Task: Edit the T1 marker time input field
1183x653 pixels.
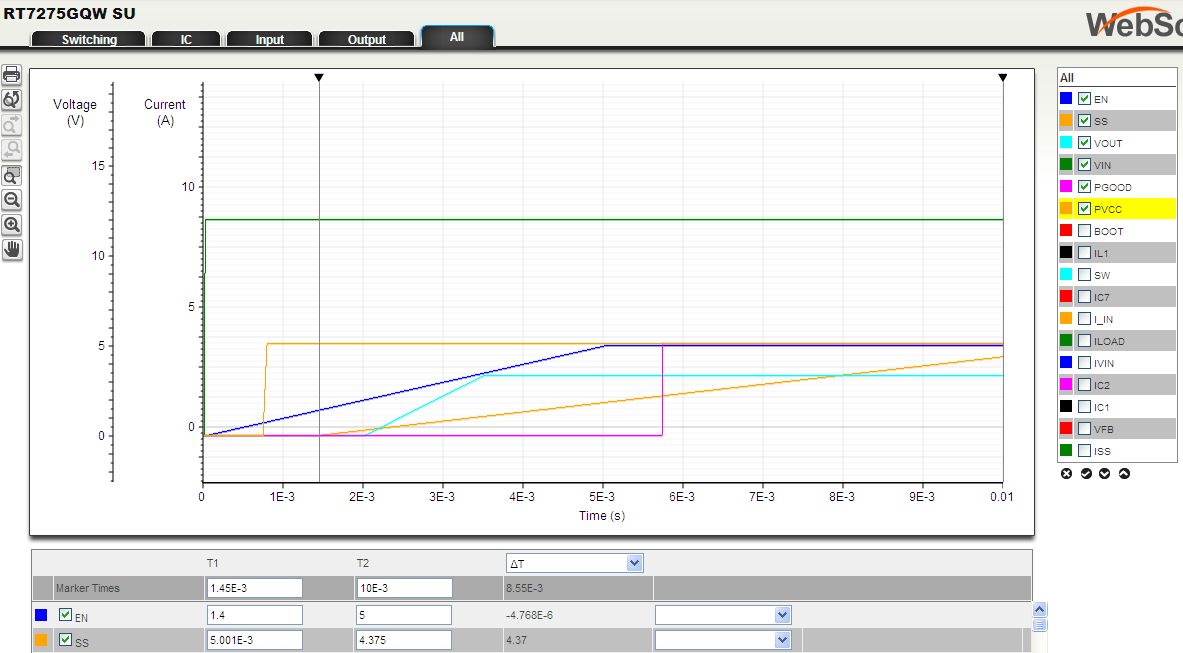Action: click(x=255, y=587)
